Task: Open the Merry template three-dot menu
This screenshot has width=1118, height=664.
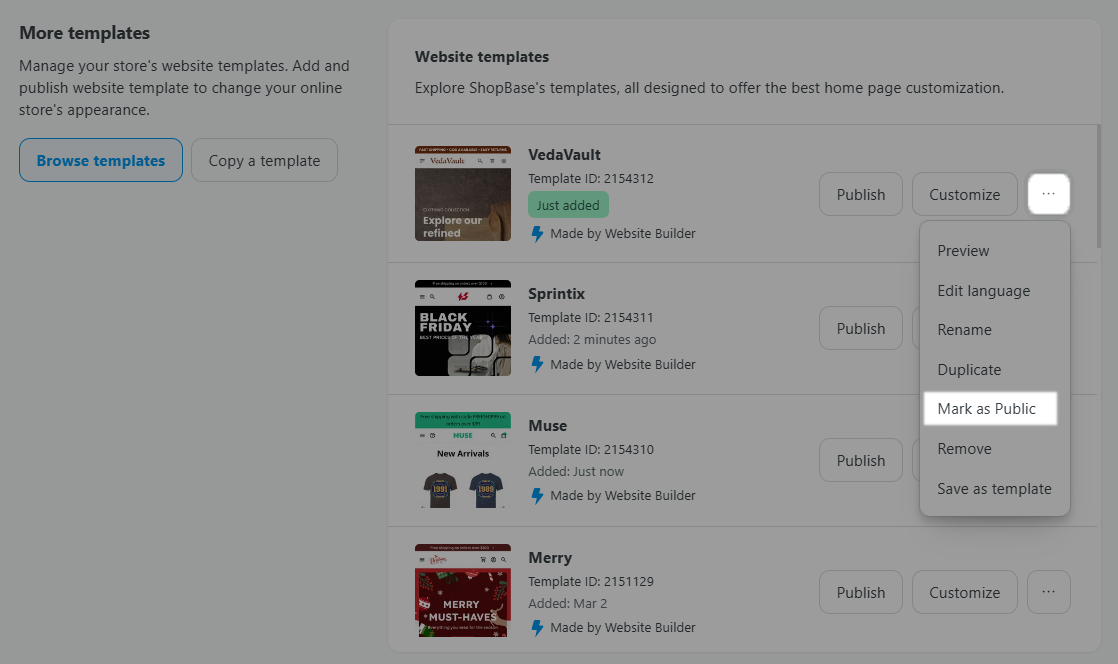Action: coord(1048,592)
